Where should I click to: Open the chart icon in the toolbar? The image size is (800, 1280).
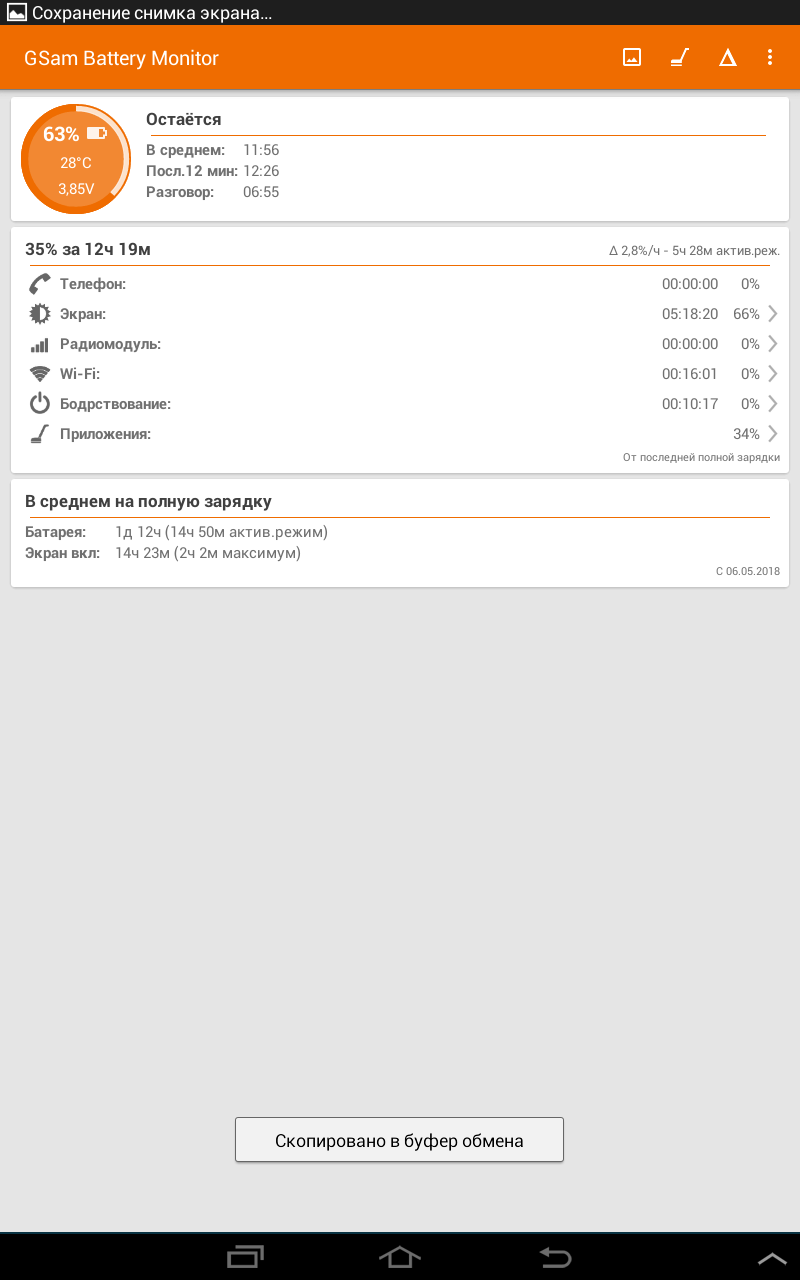pyautogui.click(x=632, y=57)
